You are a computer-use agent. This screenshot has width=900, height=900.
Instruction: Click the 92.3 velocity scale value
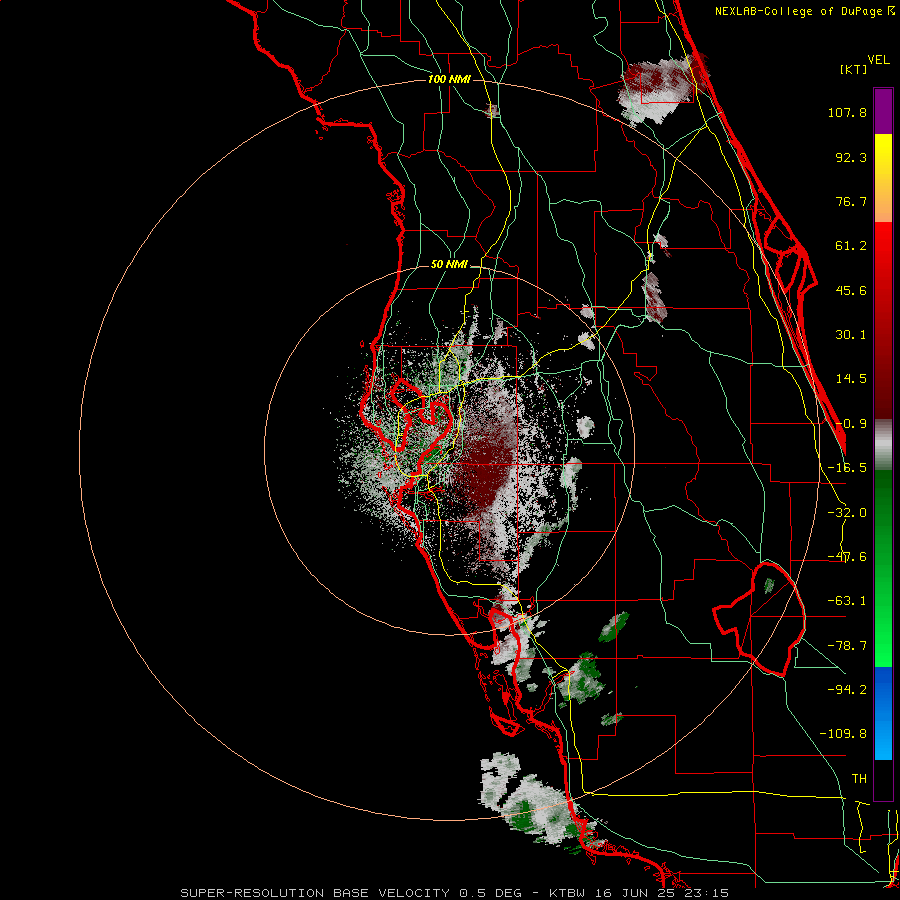[851, 157]
